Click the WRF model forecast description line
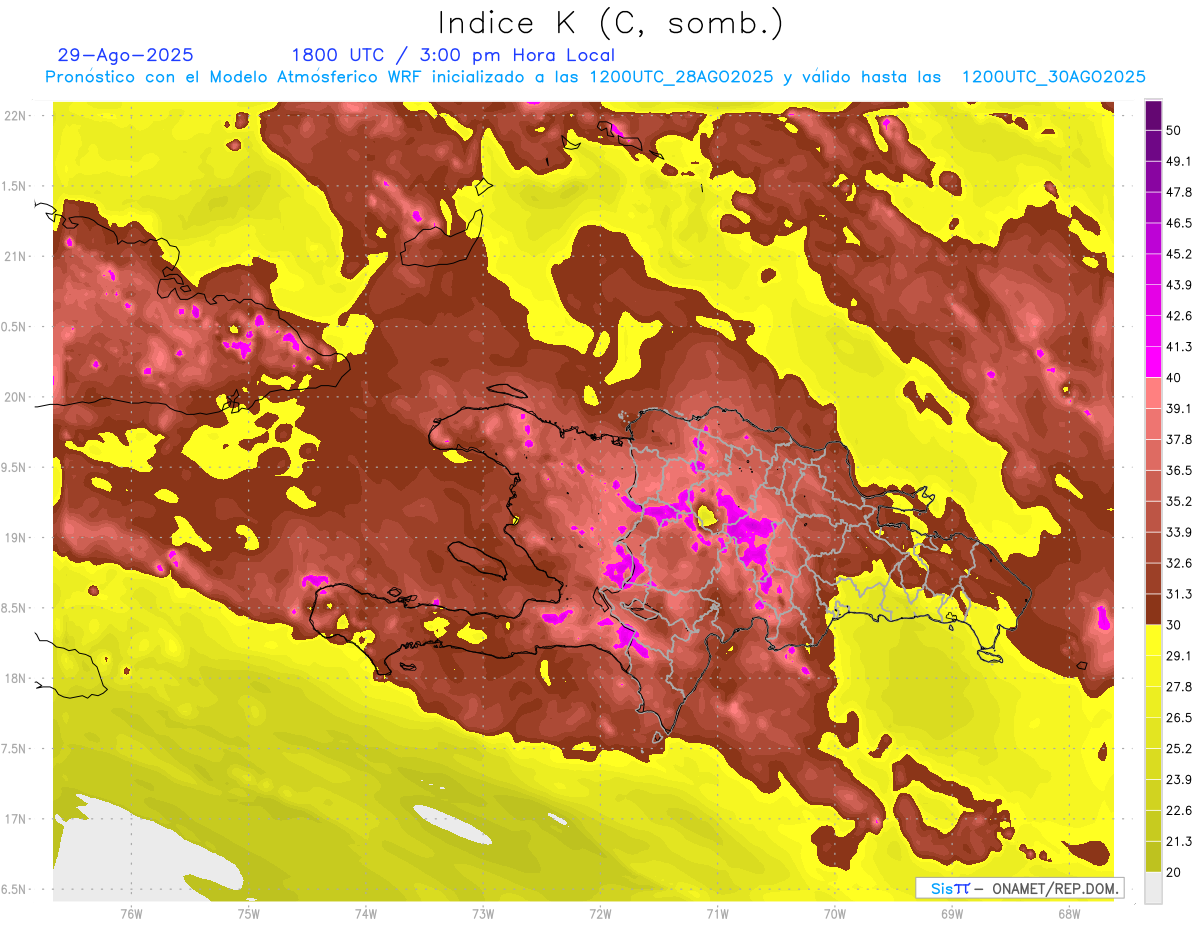 [595, 77]
